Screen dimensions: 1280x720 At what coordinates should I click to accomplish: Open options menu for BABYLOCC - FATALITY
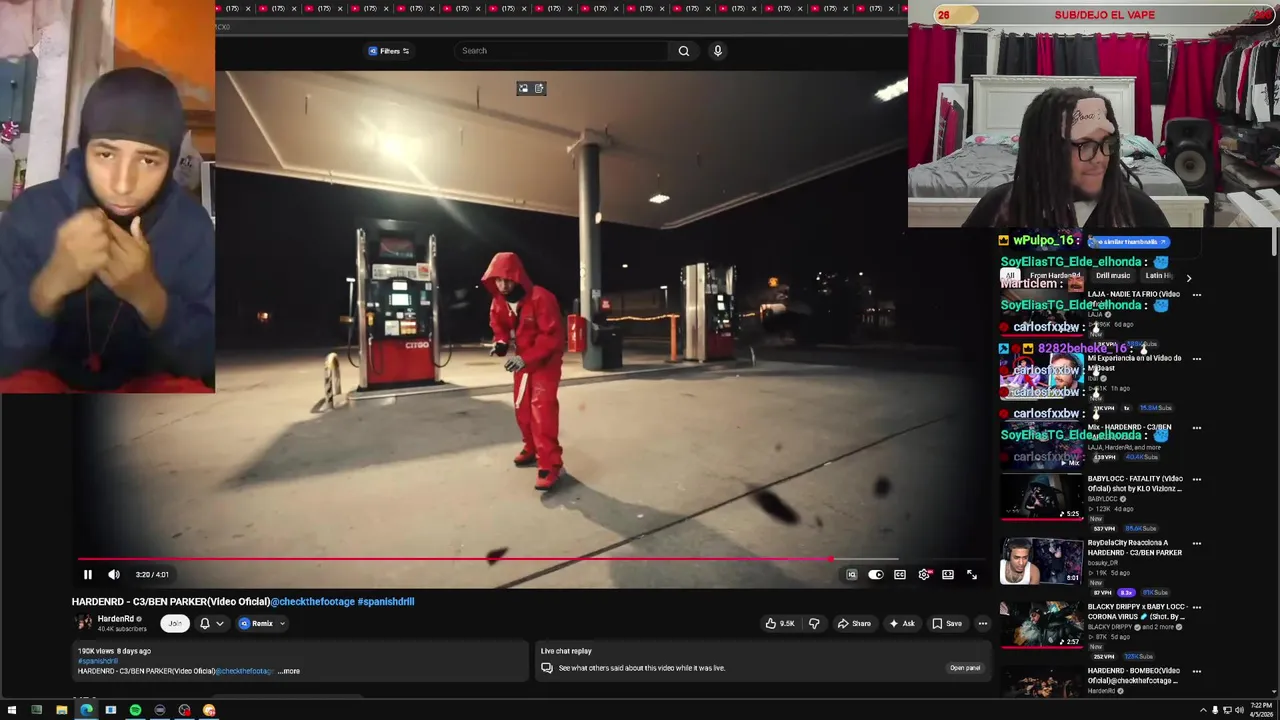coord(1197,480)
